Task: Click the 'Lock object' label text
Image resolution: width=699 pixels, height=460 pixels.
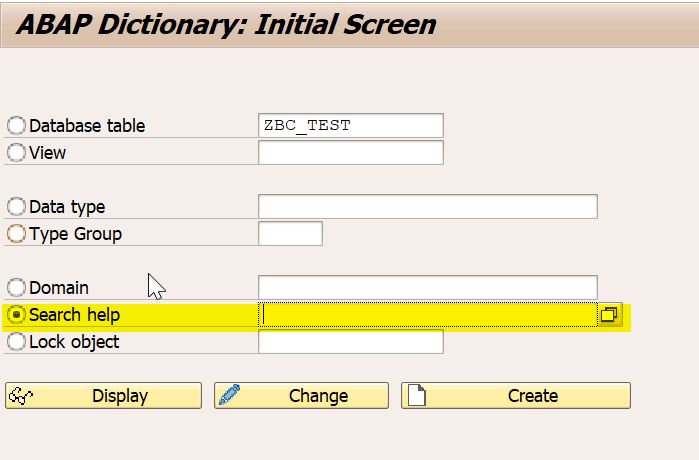Action: coord(74,342)
